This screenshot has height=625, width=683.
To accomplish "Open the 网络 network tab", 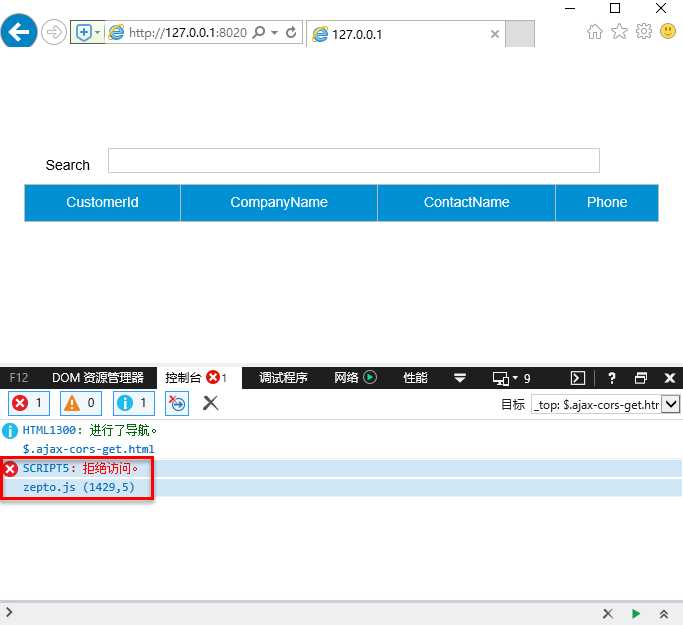I will pos(355,378).
